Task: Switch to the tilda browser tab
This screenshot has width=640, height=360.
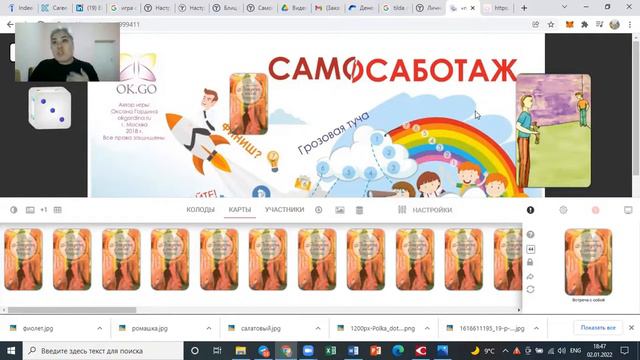Action: [396, 8]
